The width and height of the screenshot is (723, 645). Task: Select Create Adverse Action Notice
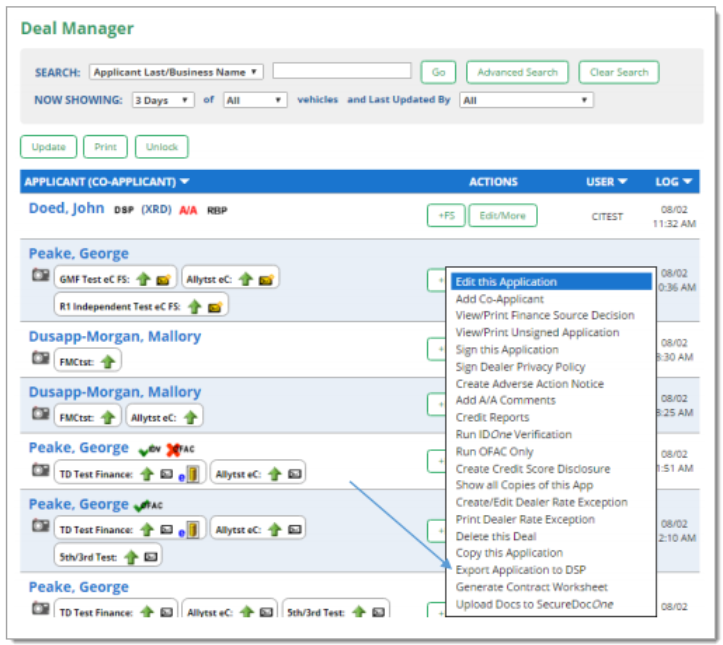[529, 384]
